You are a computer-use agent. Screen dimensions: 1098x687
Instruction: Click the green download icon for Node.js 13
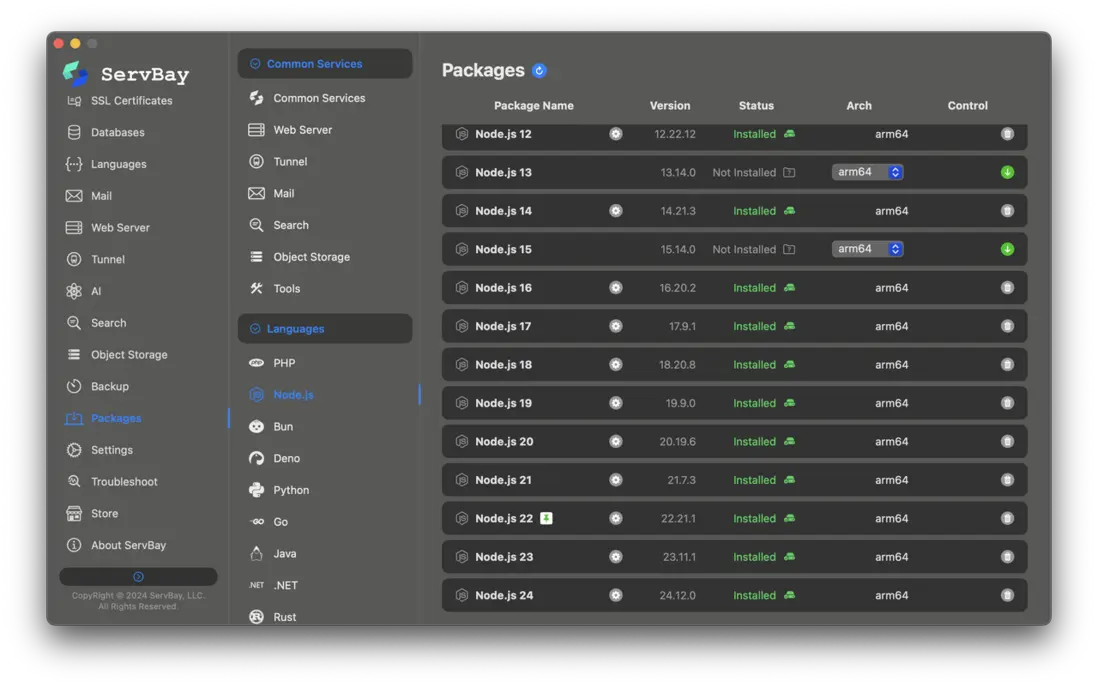coord(1007,173)
